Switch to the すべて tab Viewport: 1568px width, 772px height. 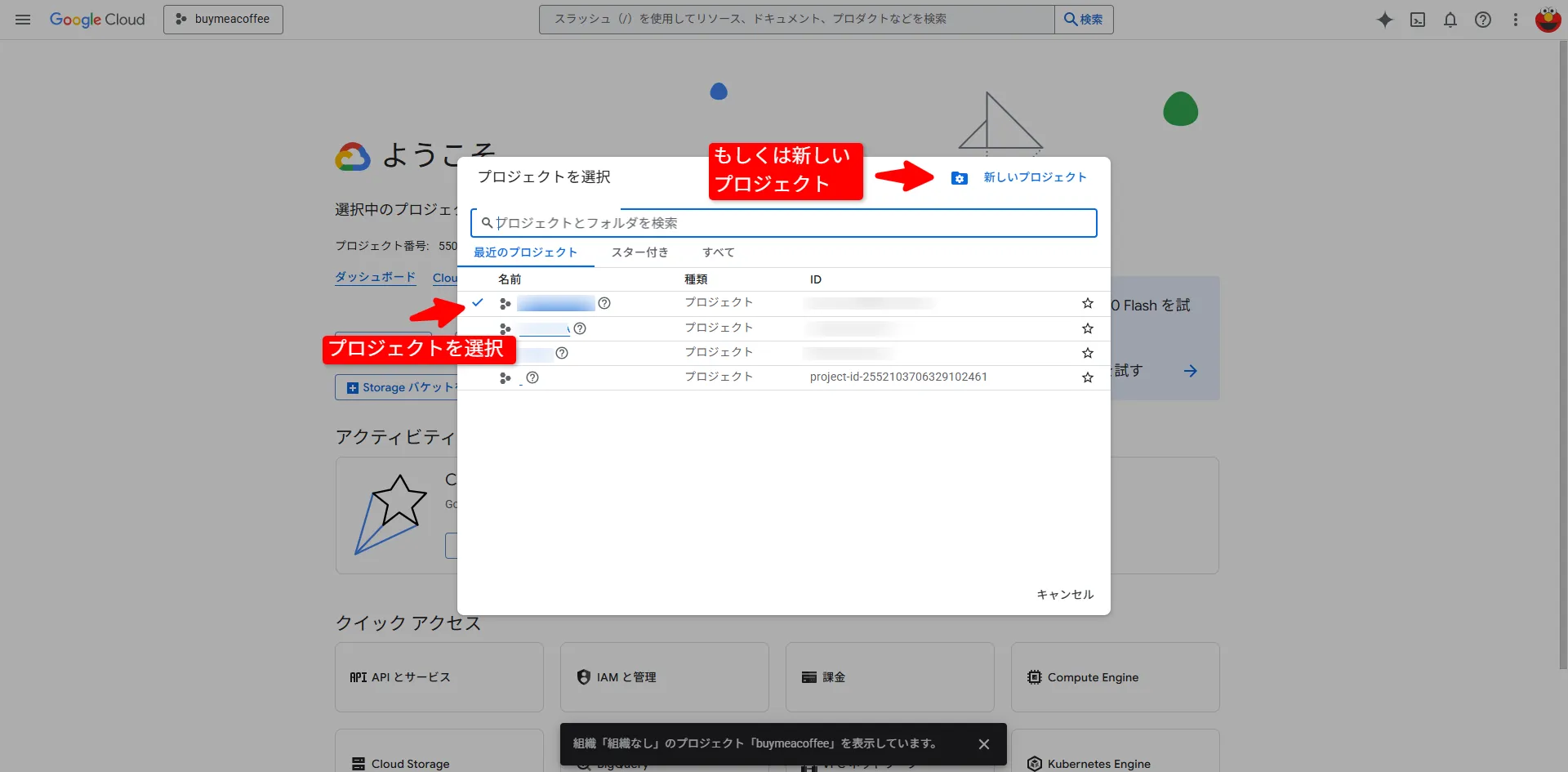coord(719,252)
